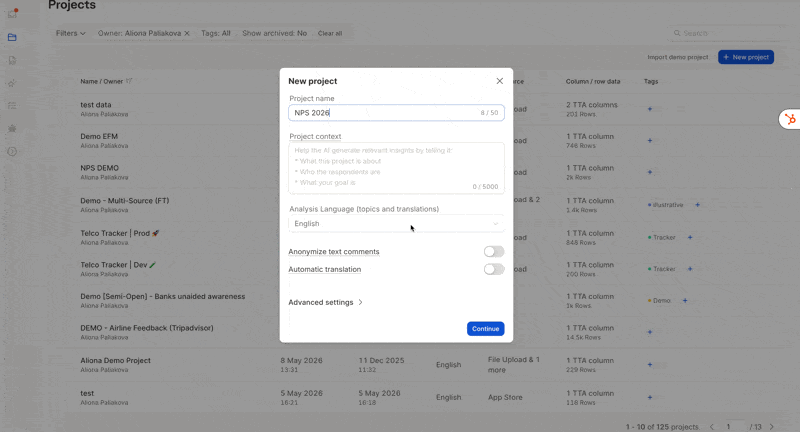Screen dimensions: 800x432
Task: Open the HubSpot chat widget icon
Action: pos(790,120)
